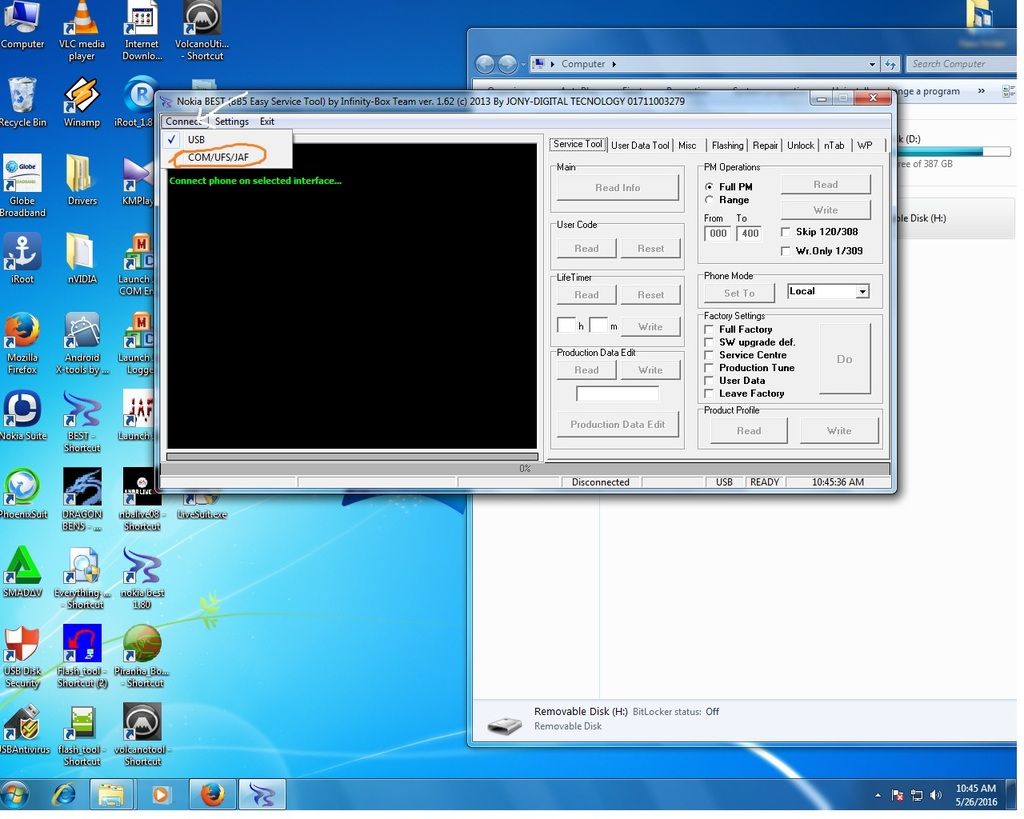Open SMADAV antivirus desktop icon
Viewport: 1024px width, 819px height.
coord(22,567)
